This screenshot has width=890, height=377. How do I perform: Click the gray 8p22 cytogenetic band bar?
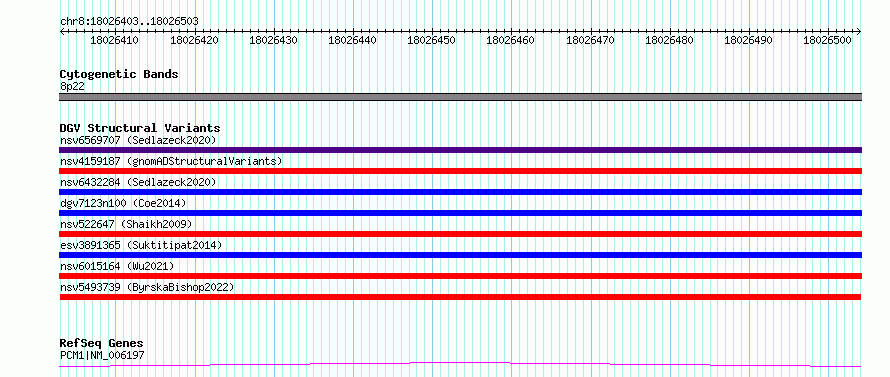point(460,97)
